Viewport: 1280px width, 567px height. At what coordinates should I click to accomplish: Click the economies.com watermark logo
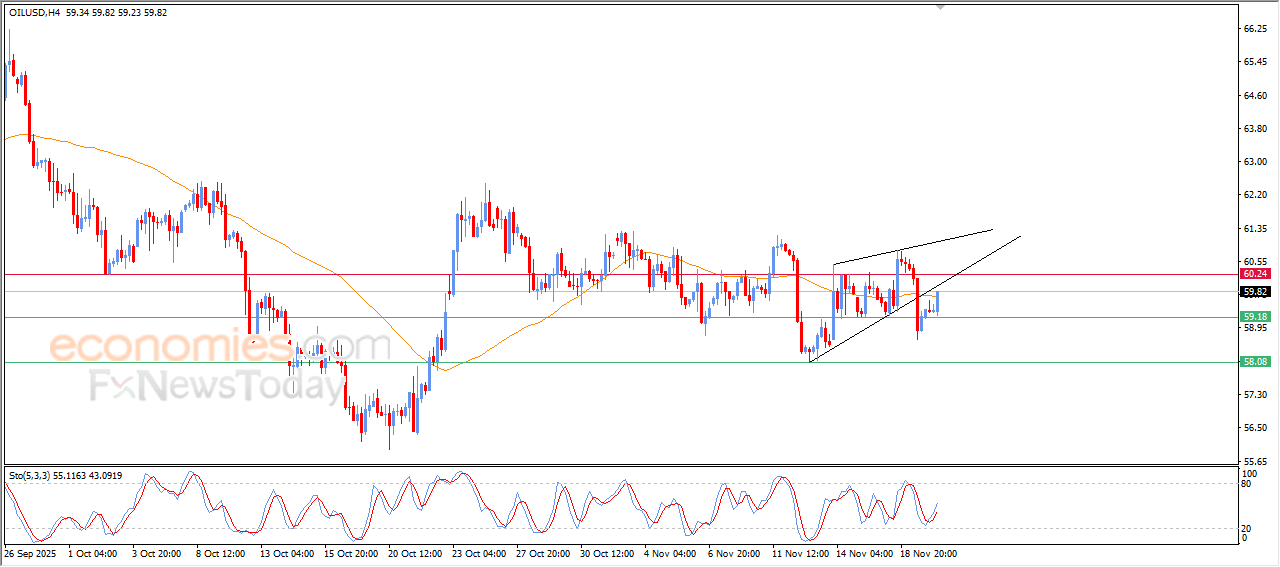tap(220, 347)
